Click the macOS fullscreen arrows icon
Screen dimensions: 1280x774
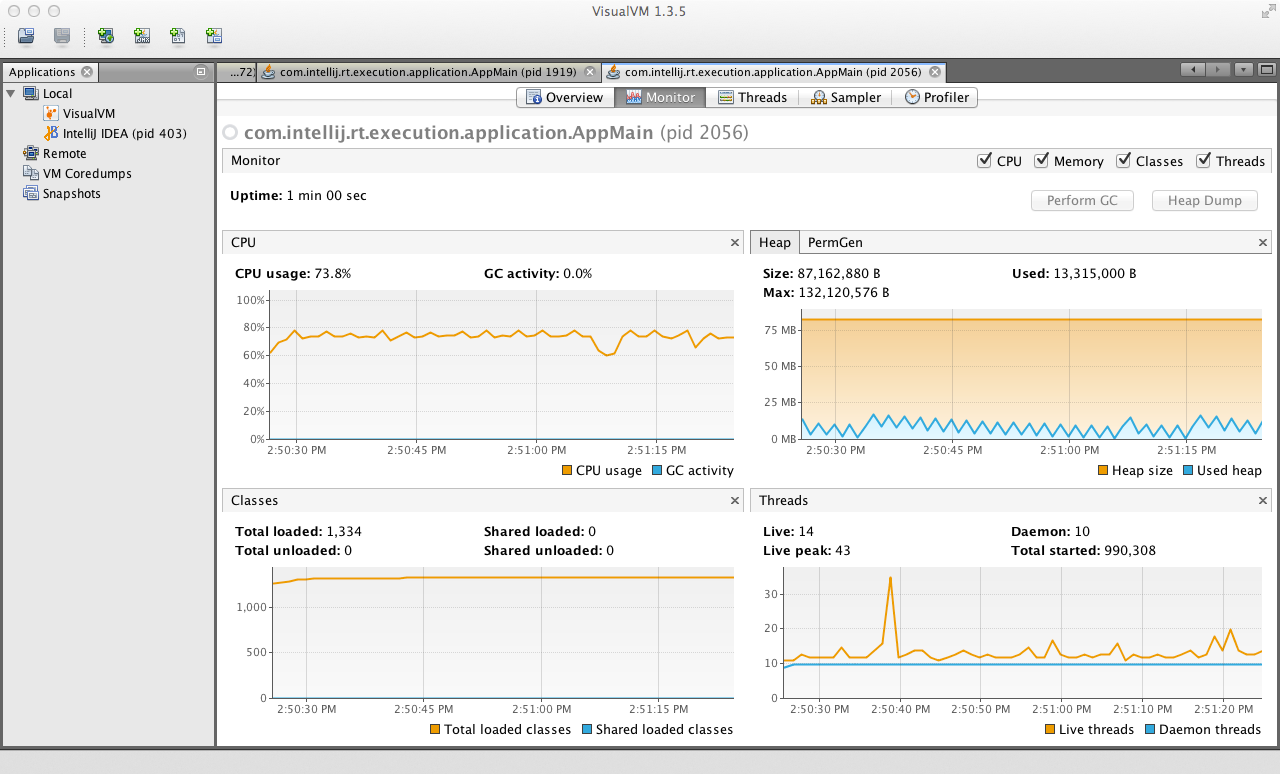(1269, 11)
